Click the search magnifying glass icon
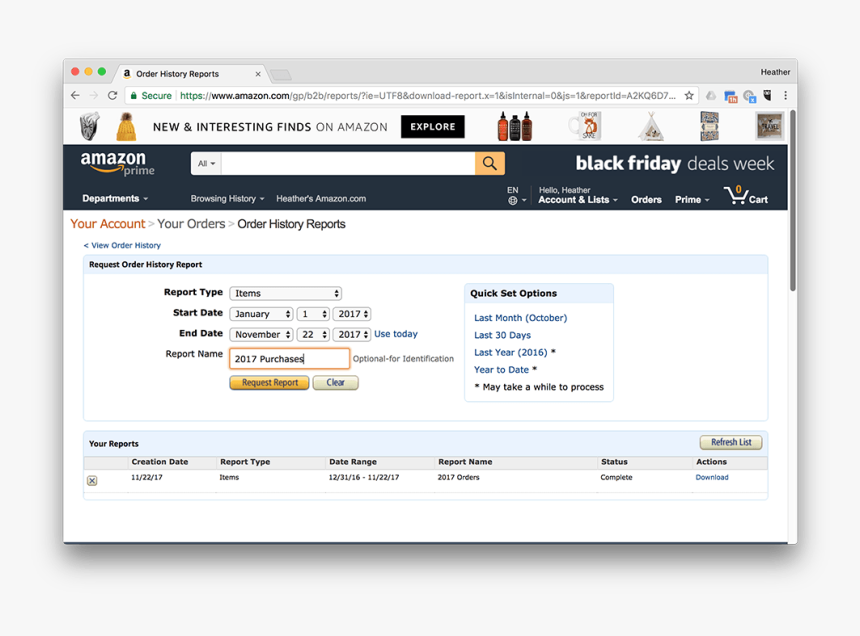This screenshot has width=860, height=636. coord(489,162)
